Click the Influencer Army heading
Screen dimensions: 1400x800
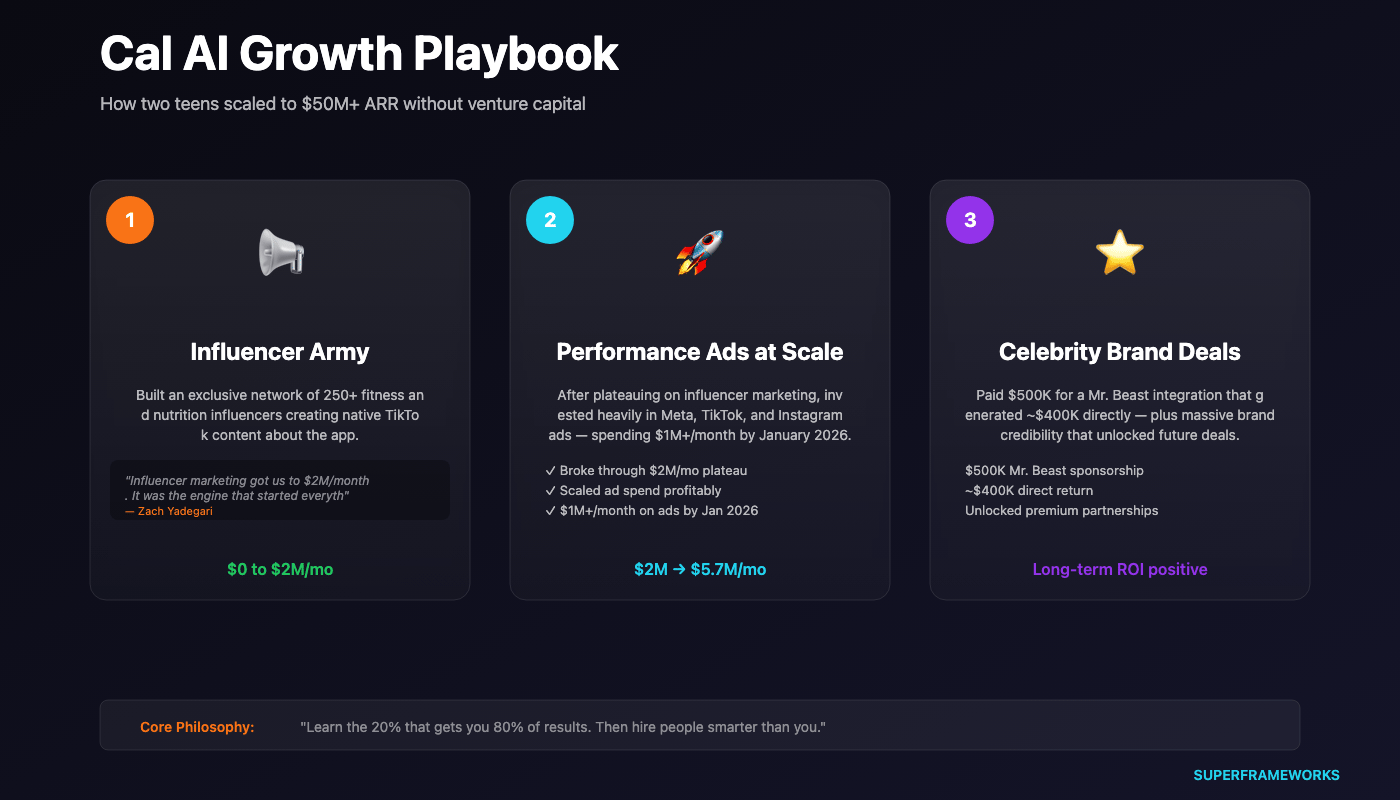point(280,352)
